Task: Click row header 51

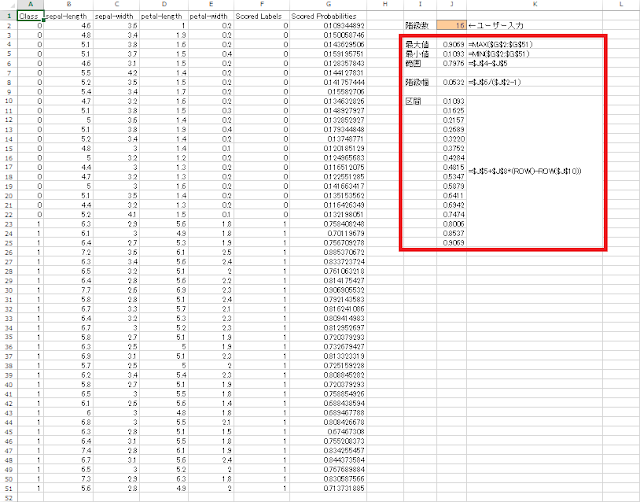Action: [x=6, y=491]
